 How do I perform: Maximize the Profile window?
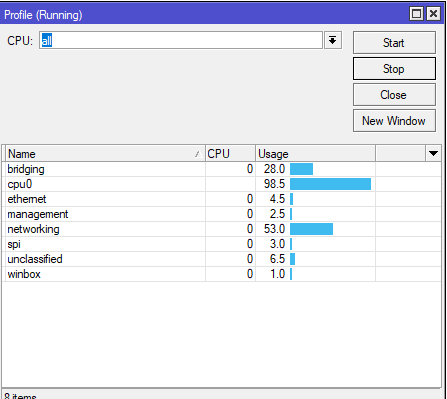[416, 14]
